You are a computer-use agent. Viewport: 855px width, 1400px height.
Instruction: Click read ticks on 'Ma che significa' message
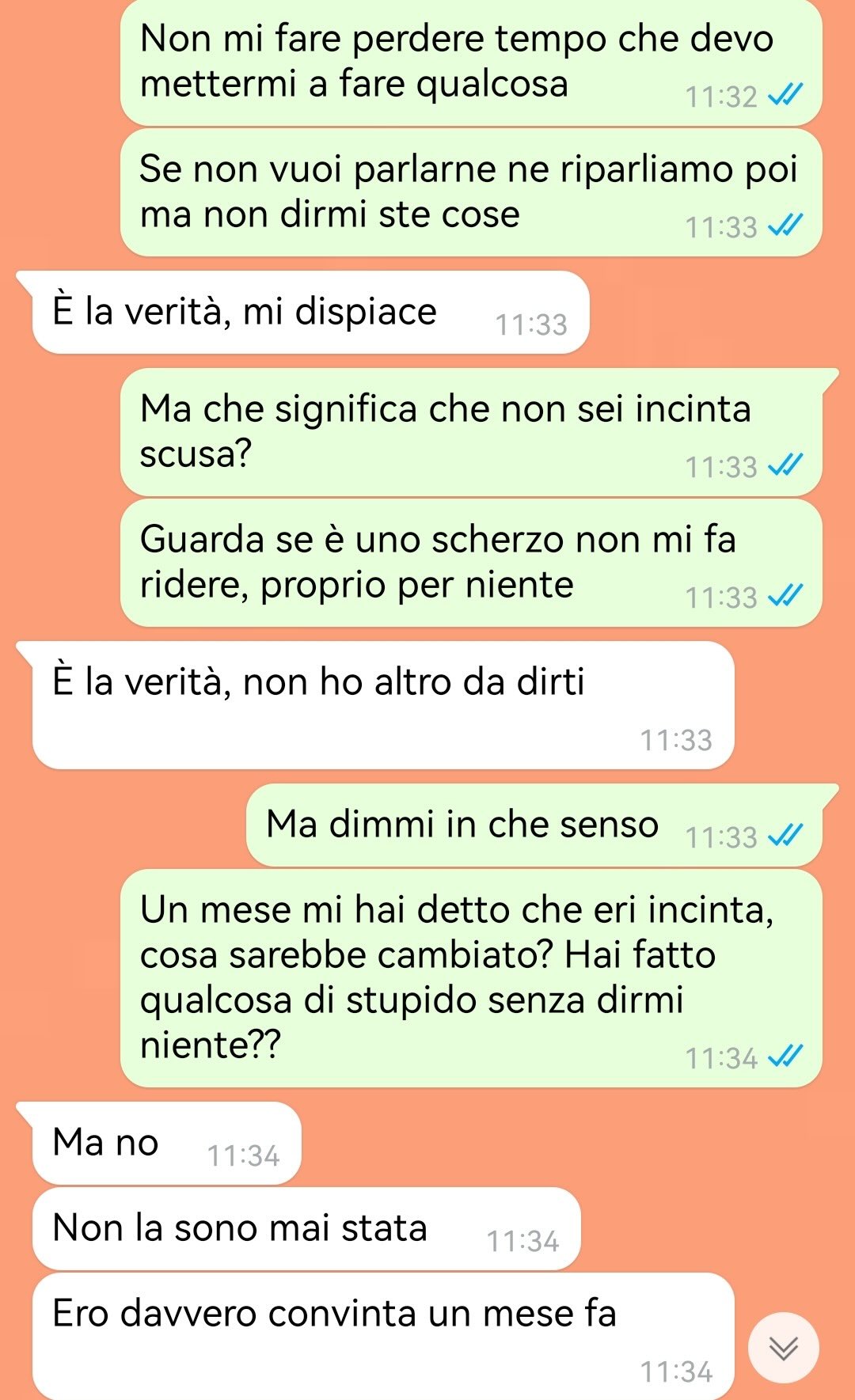(x=786, y=466)
